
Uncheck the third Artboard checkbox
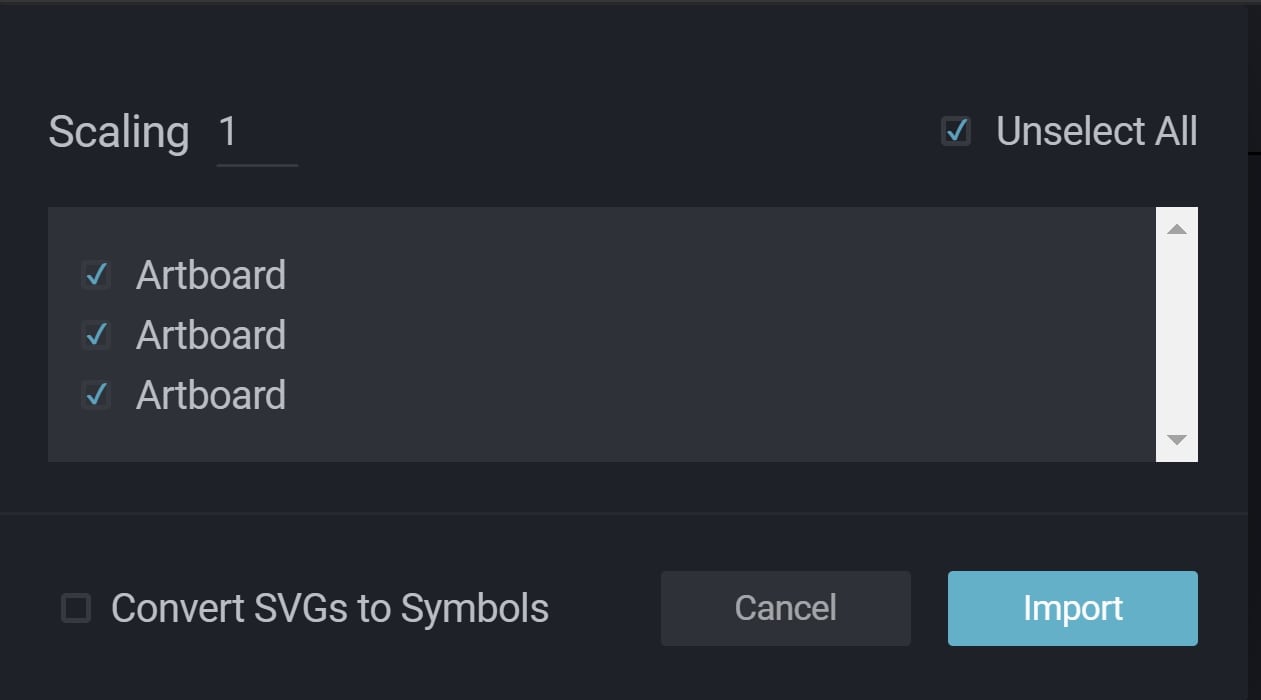96,395
